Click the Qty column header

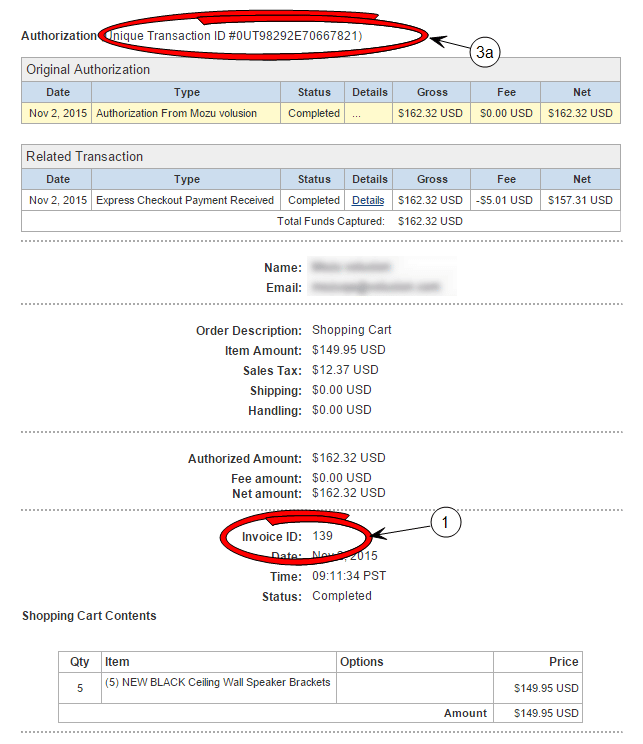[80, 662]
